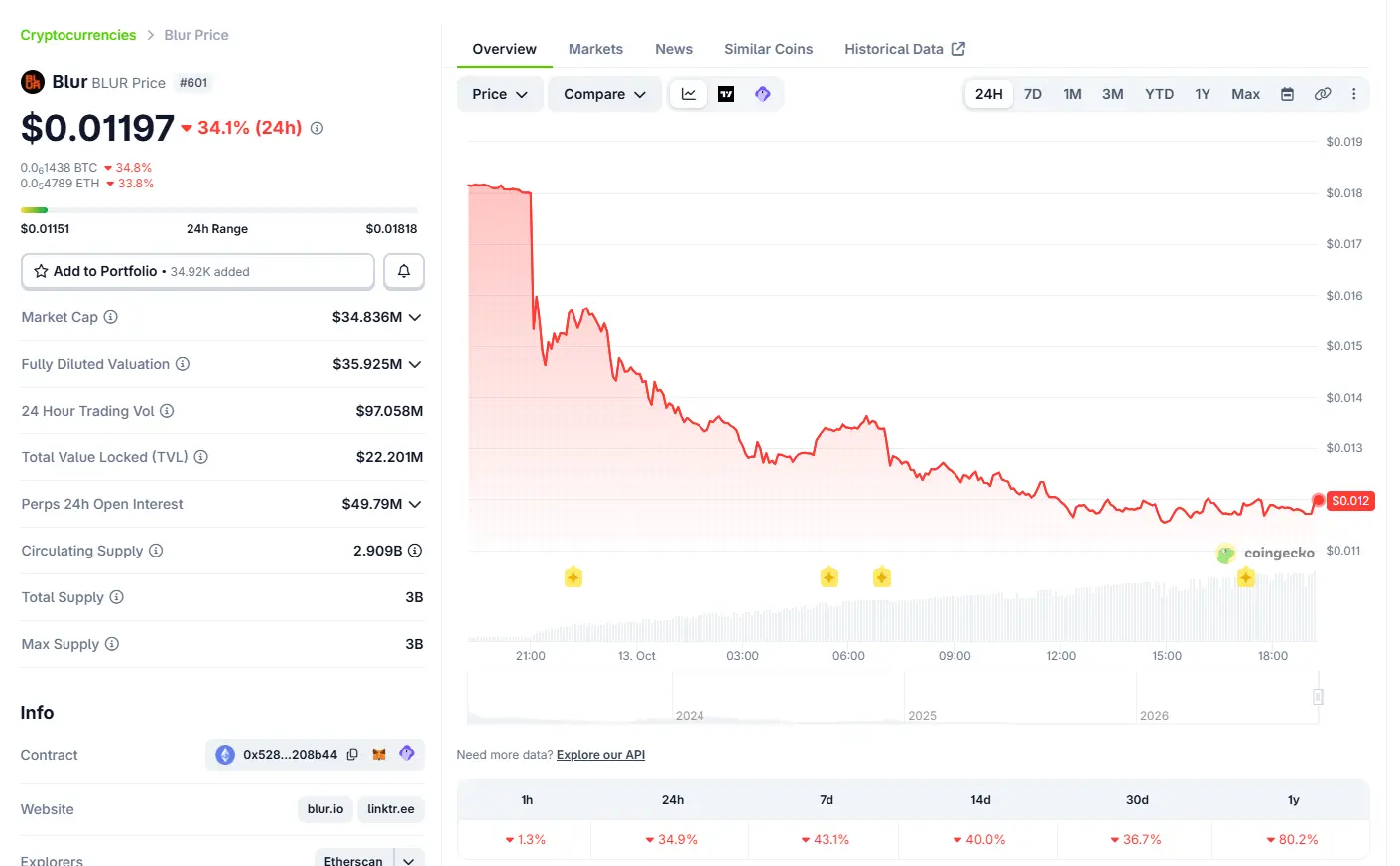Click purple diamond icon in Contract row
The image size is (1400, 866).
(407, 754)
